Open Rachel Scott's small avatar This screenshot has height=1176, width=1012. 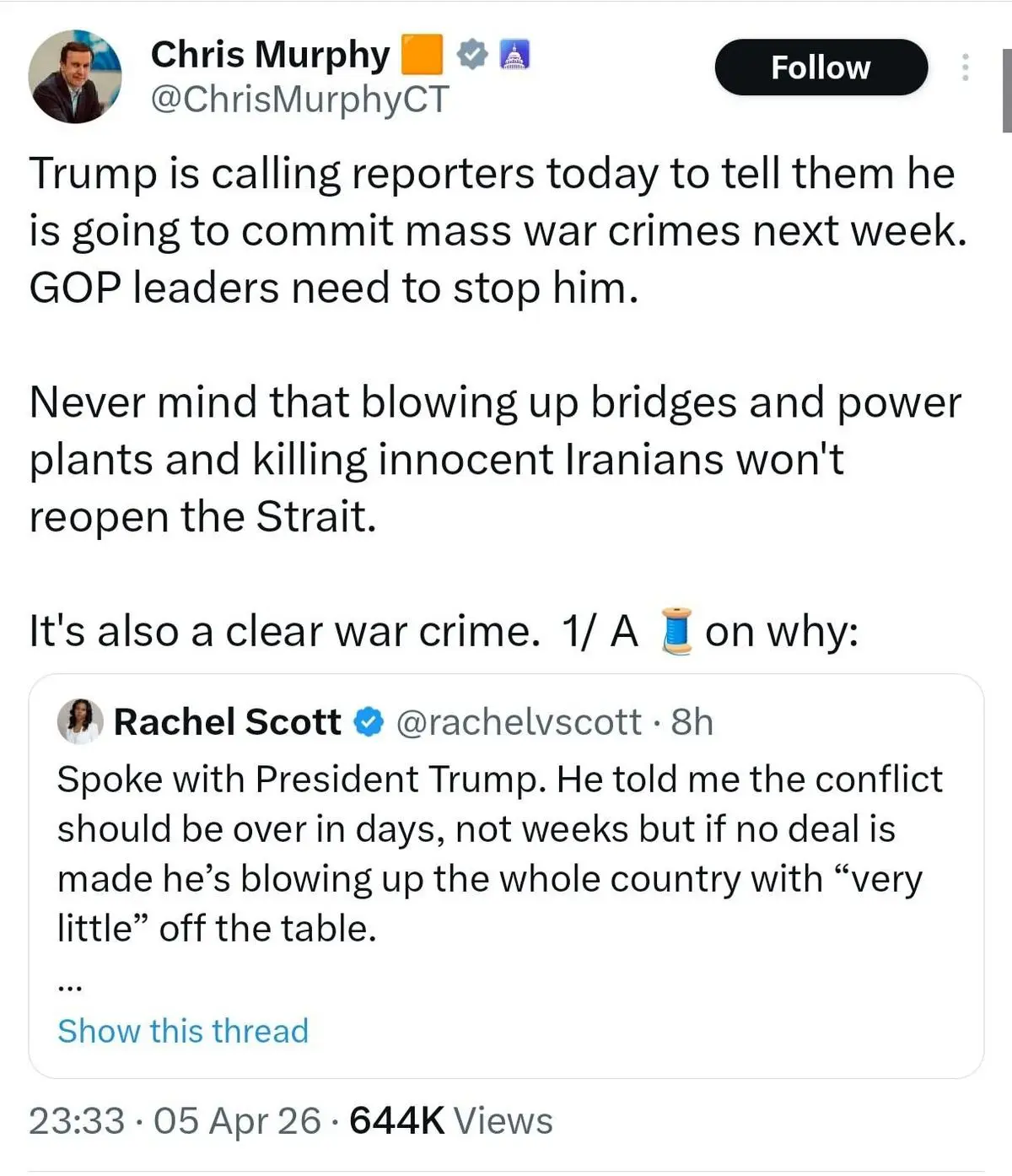pyautogui.click(x=80, y=721)
